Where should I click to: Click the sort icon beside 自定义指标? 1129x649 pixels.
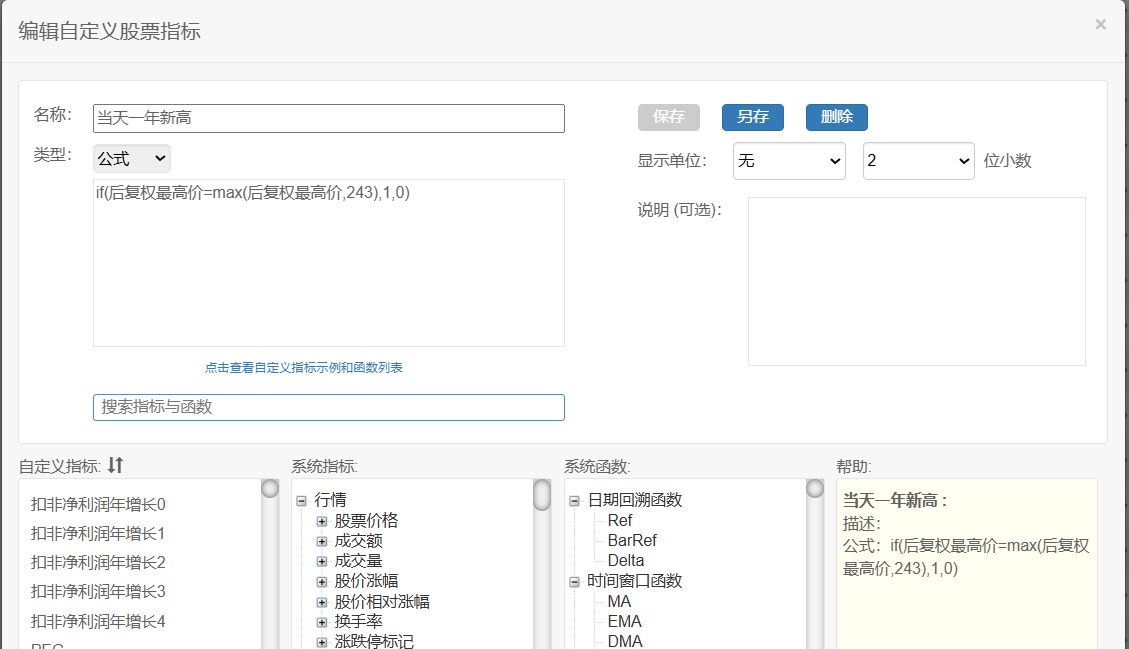point(116,465)
